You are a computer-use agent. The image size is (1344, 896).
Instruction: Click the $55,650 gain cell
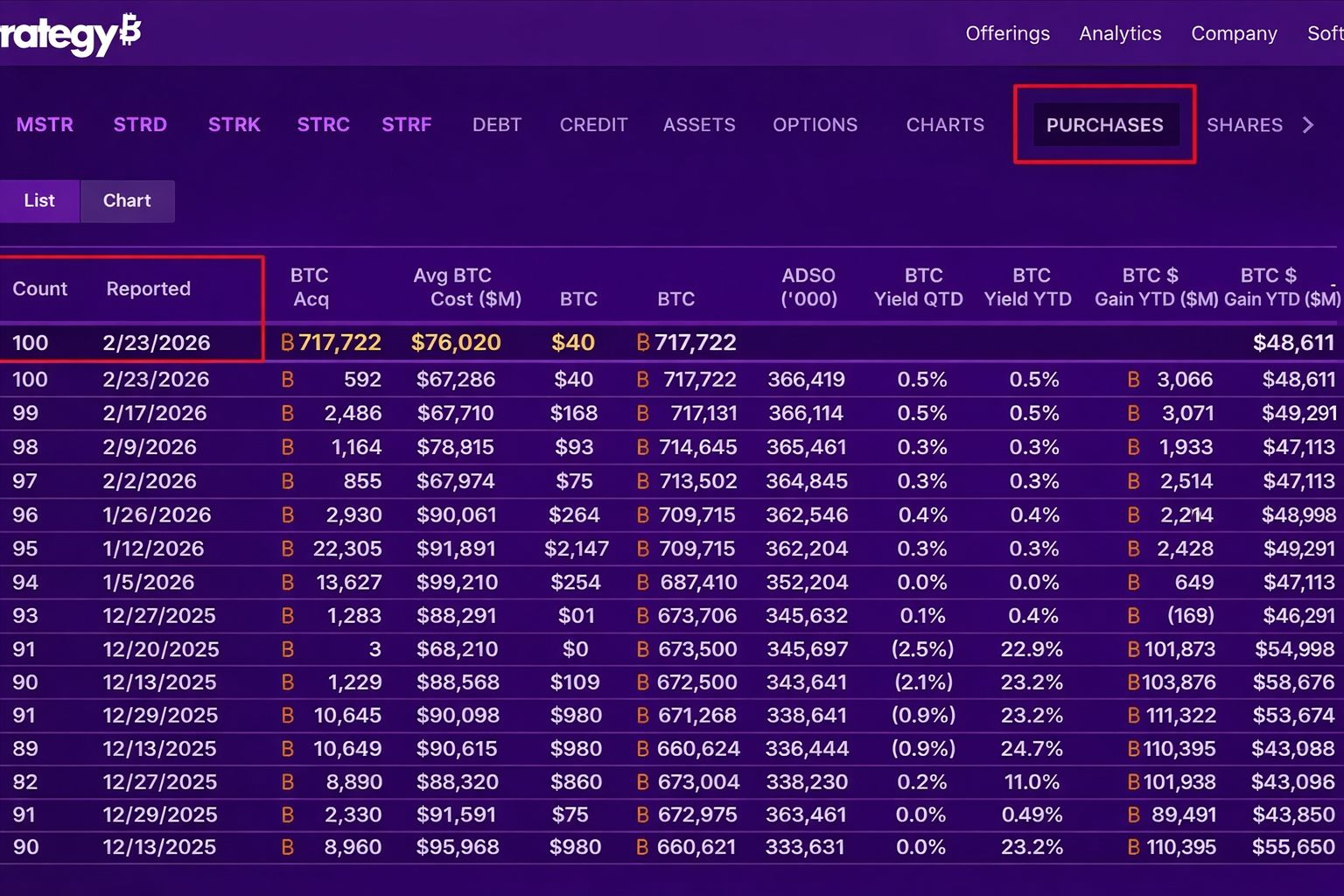point(1293,847)
